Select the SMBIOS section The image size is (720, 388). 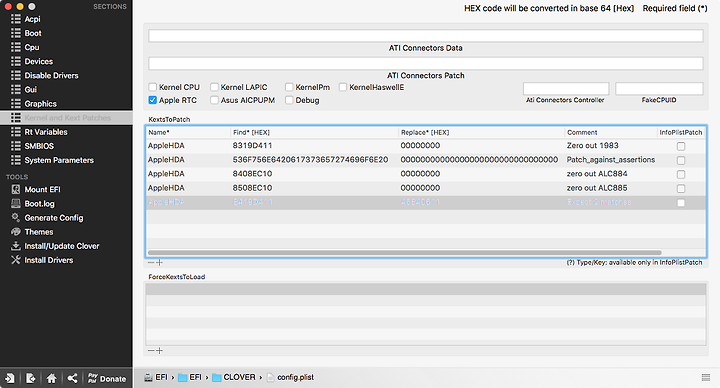coord(39,146)
